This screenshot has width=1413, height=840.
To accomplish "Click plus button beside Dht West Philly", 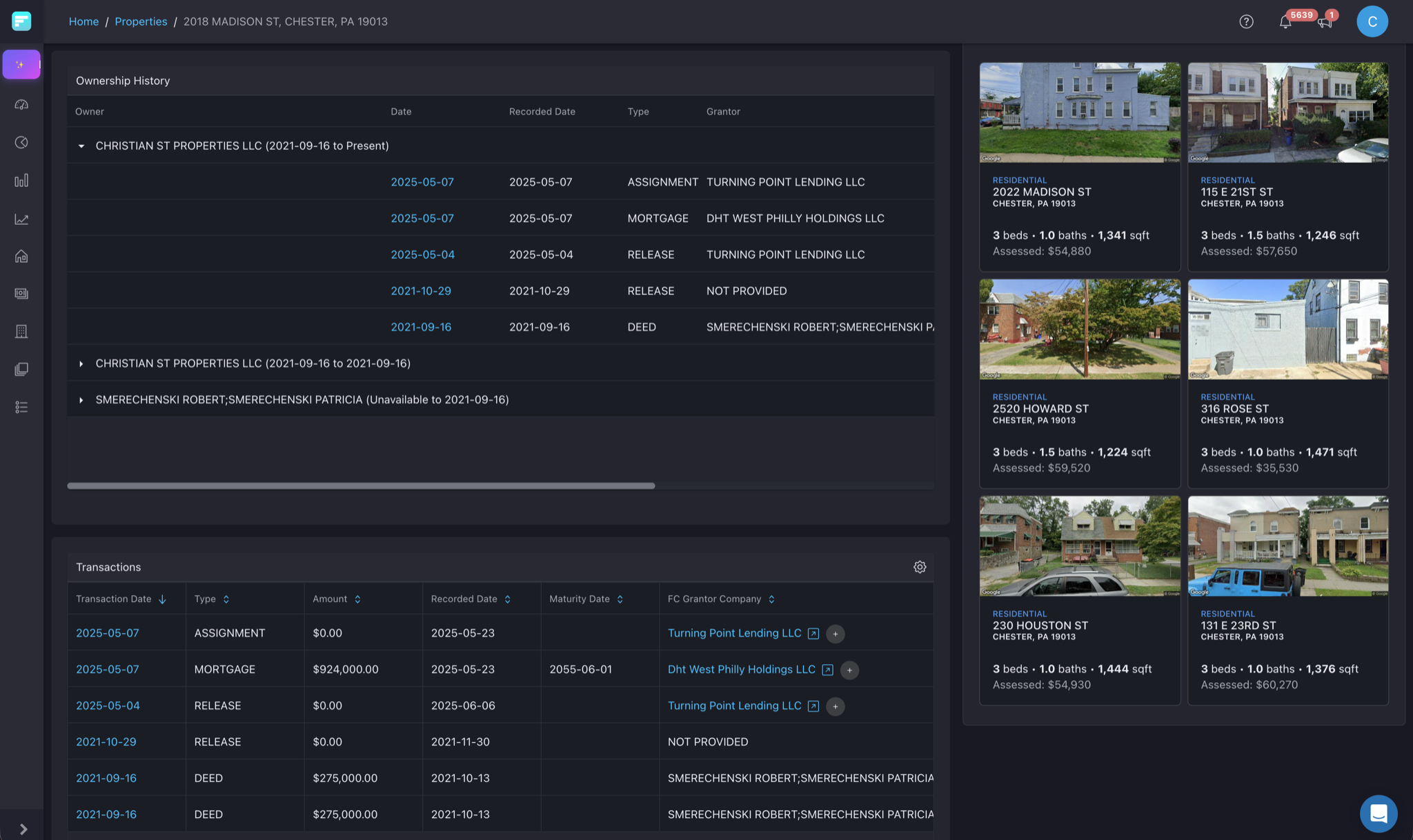I will click(x=849, y=670).
